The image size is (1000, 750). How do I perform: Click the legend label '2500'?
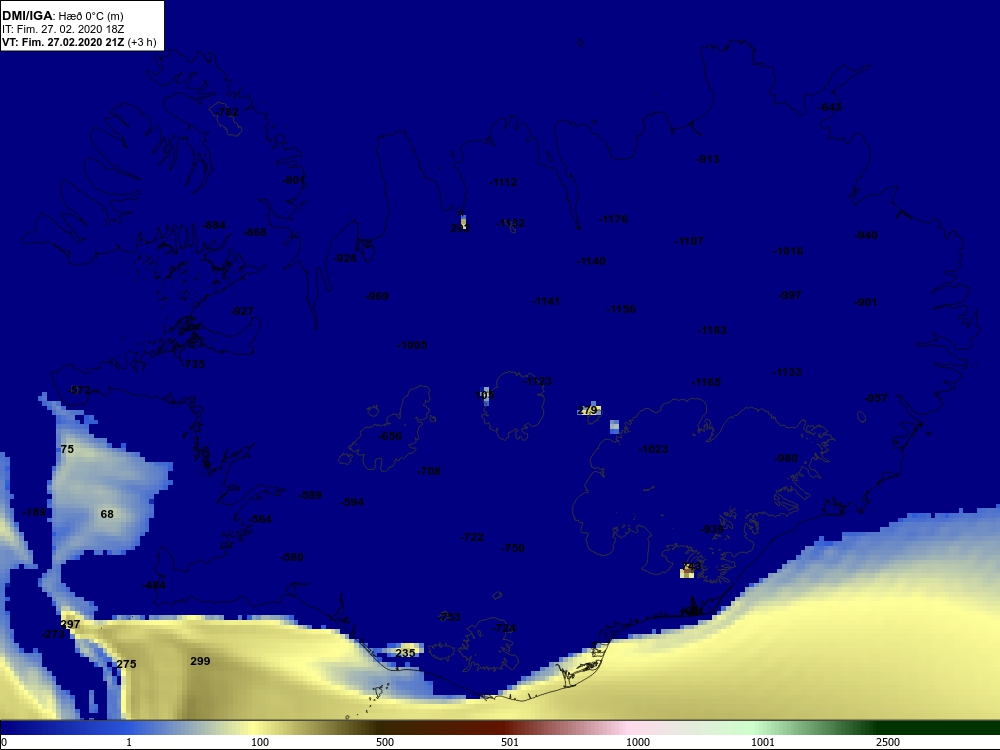pyautogui.click(x=888, y=742)
